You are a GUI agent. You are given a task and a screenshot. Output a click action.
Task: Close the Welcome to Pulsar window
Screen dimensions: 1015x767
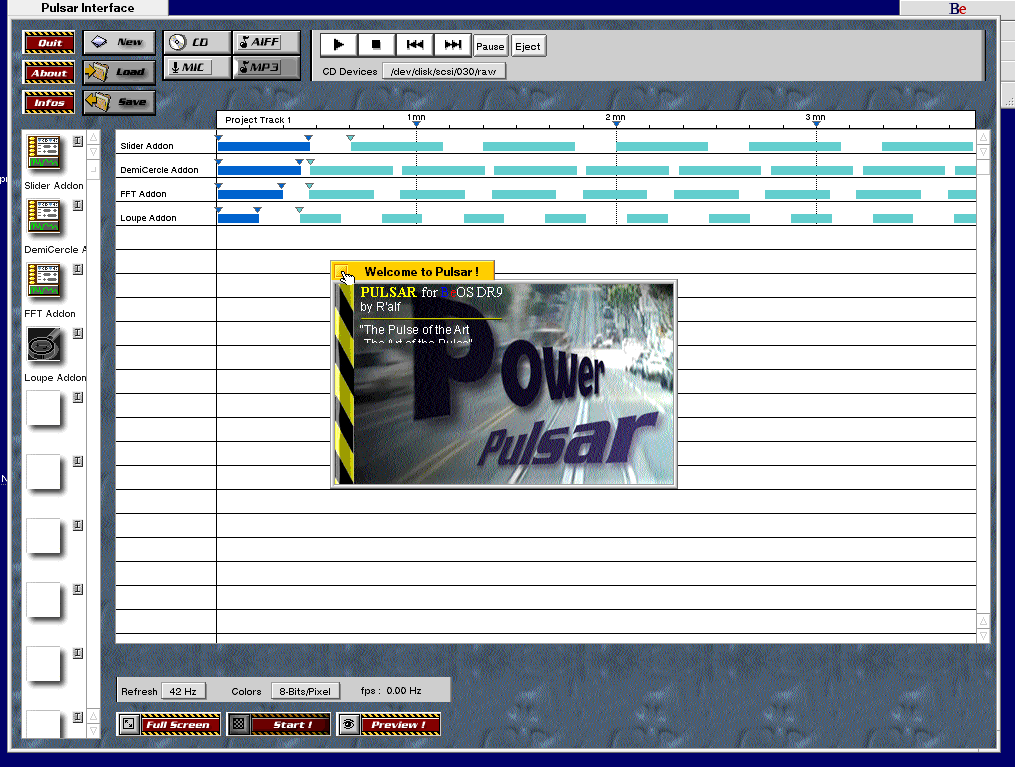[342, 271]
